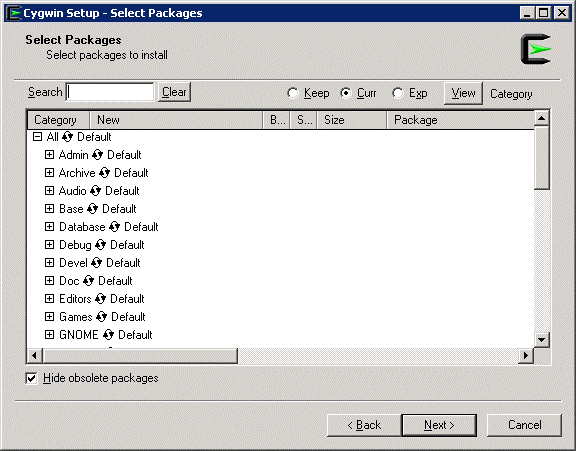Screen dimensions: 576x451
Task: Click the Default label of Devel row
Action: 123,263
